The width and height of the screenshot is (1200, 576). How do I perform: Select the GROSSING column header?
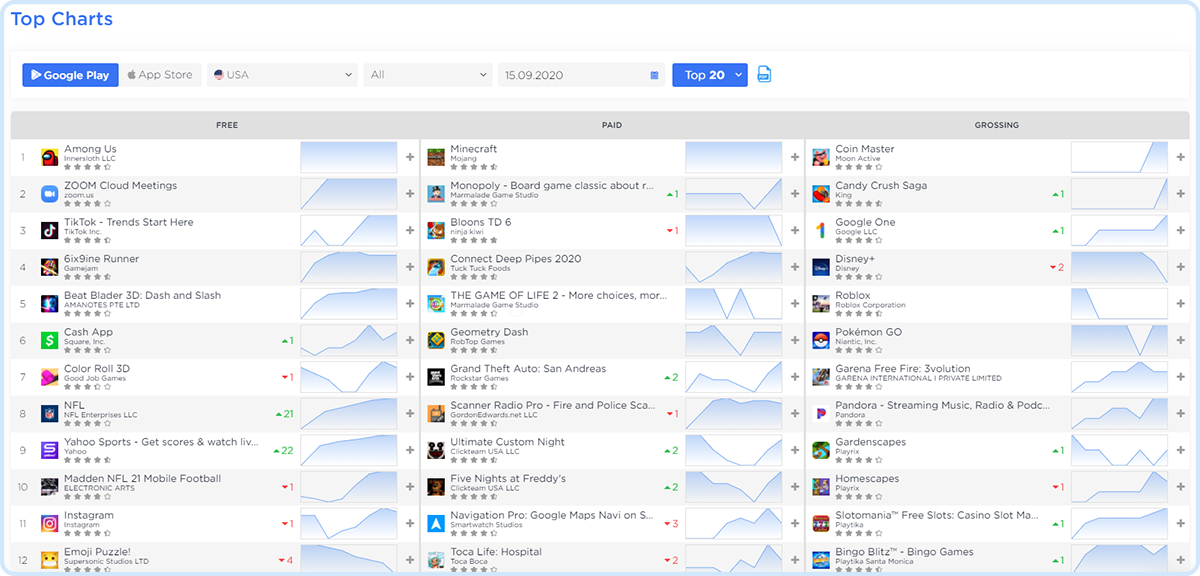point(996,125)
